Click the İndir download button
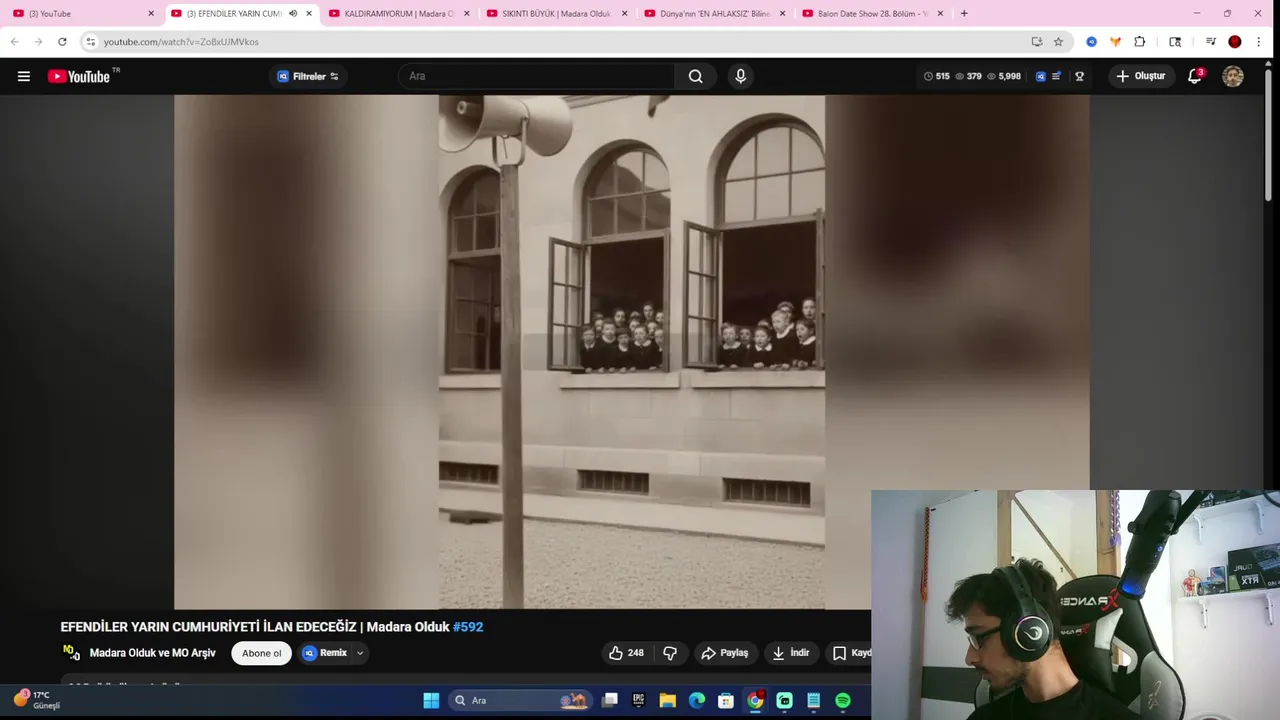Viewport: 1280px width, 720px height. coord(791,653)
